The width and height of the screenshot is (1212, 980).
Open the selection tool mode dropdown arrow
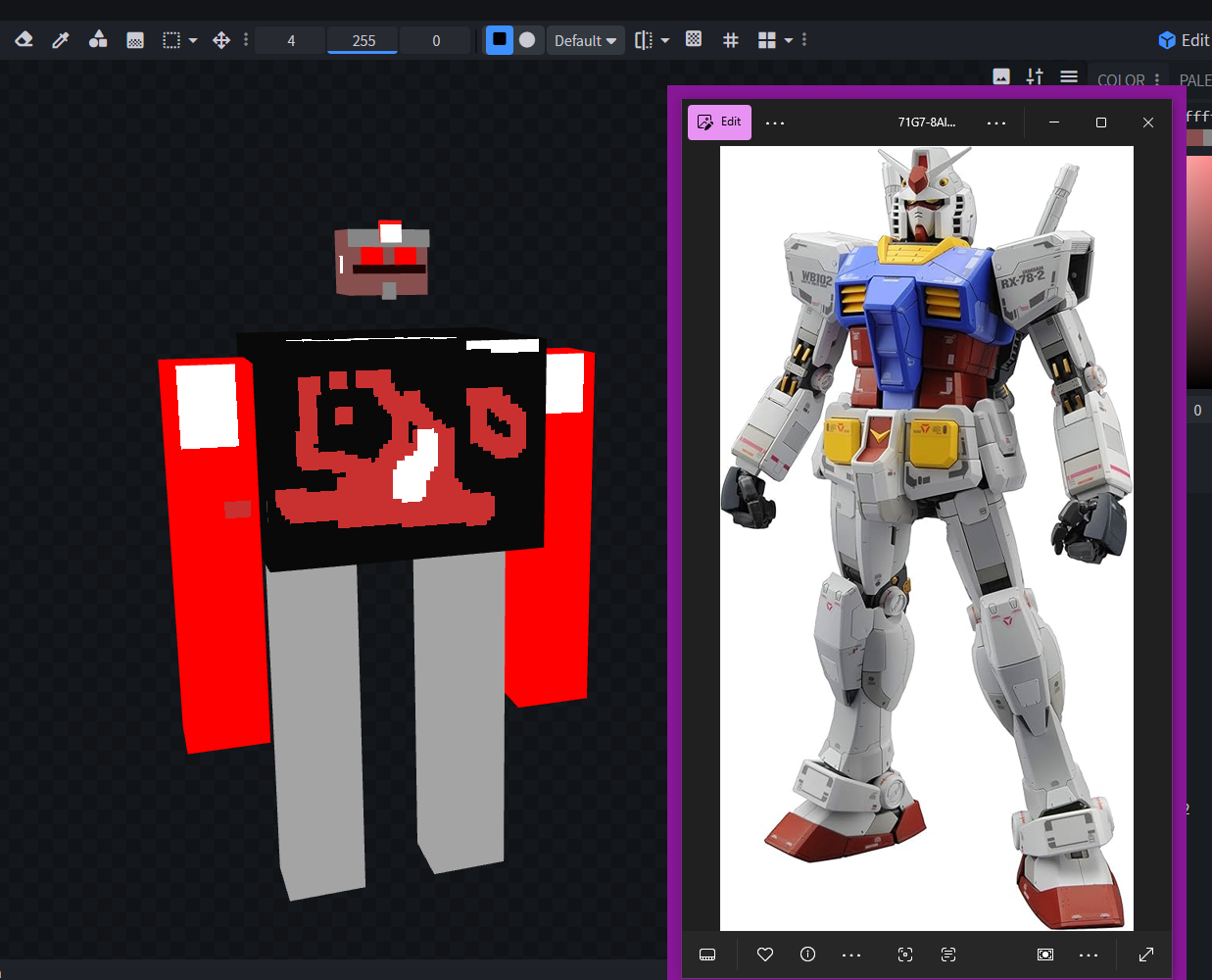click(x=193, y=40)
